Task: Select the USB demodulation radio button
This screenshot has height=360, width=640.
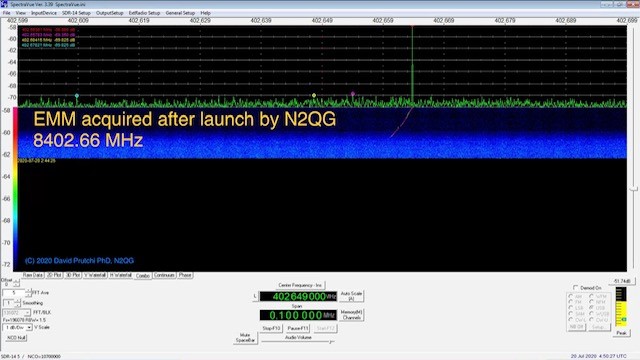Action: click(591, 308)
